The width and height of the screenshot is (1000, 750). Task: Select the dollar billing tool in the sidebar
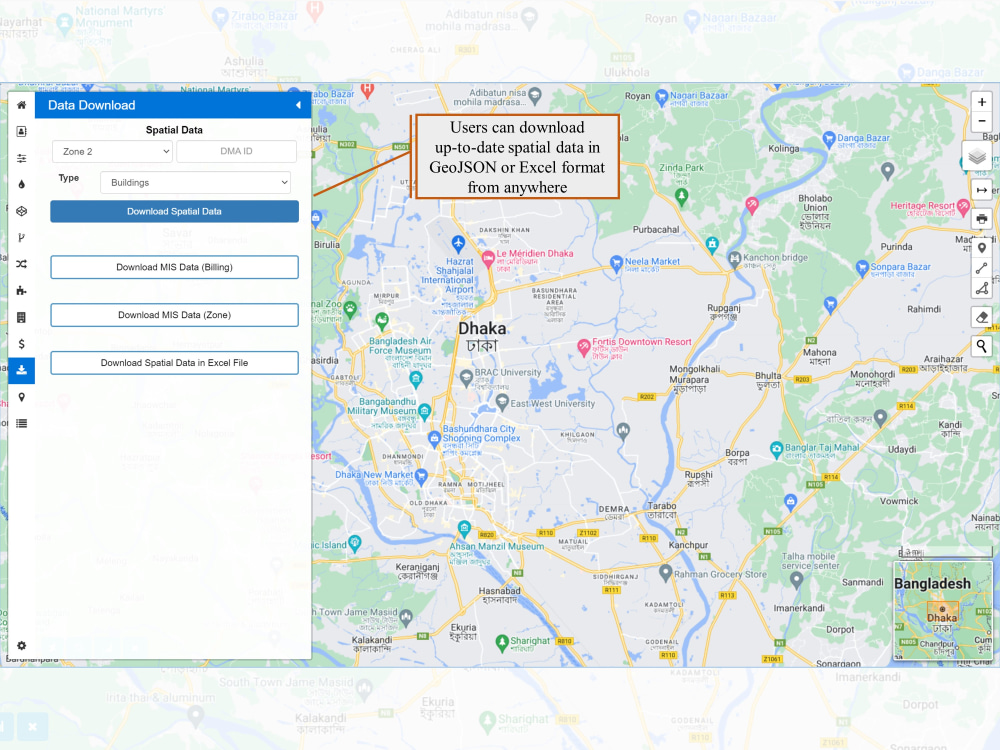click(21, 343)
